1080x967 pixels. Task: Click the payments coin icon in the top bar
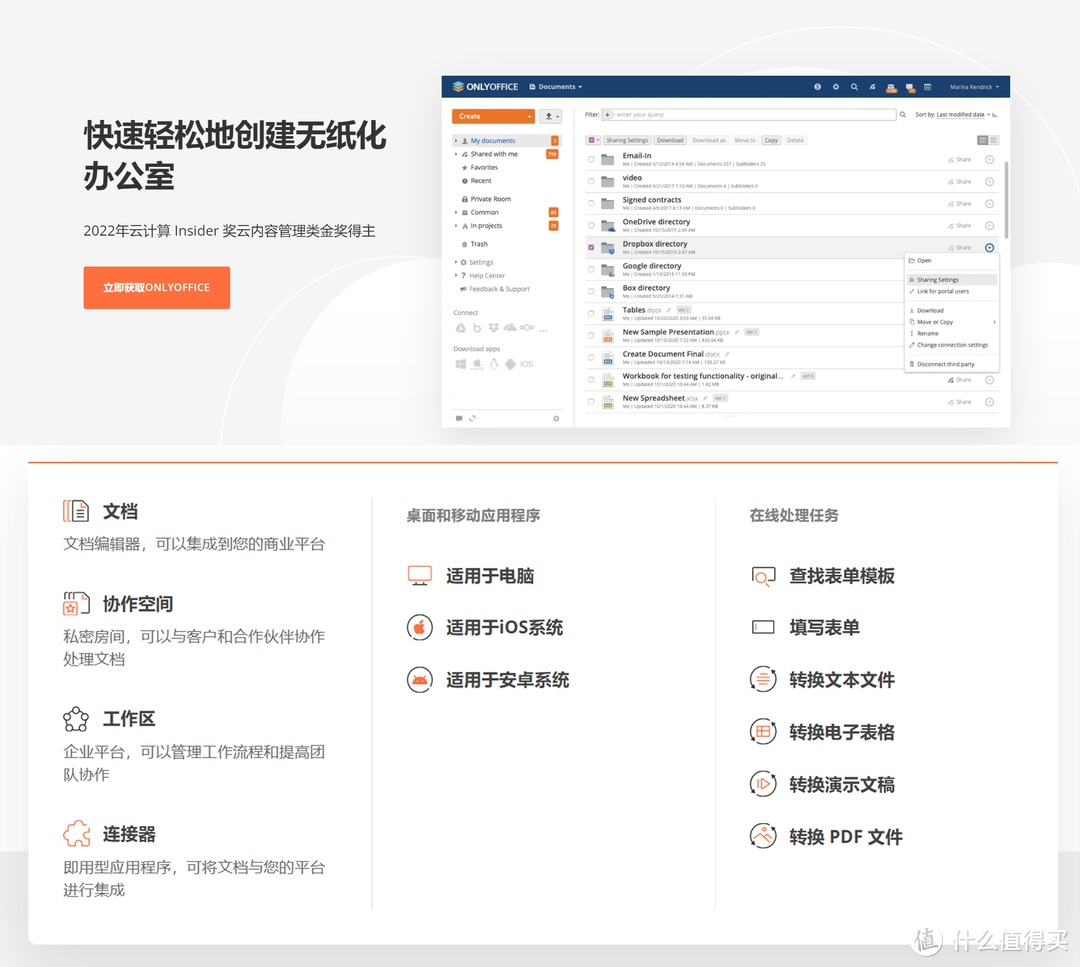click(818, 87)
